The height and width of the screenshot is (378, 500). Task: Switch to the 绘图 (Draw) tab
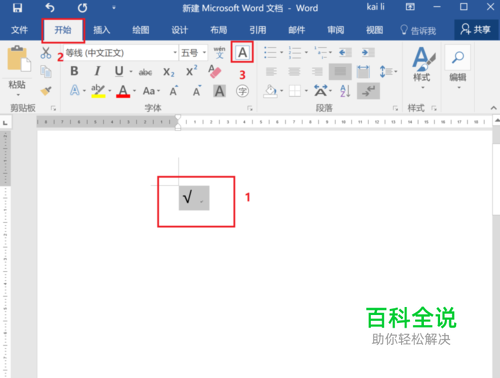141,30
